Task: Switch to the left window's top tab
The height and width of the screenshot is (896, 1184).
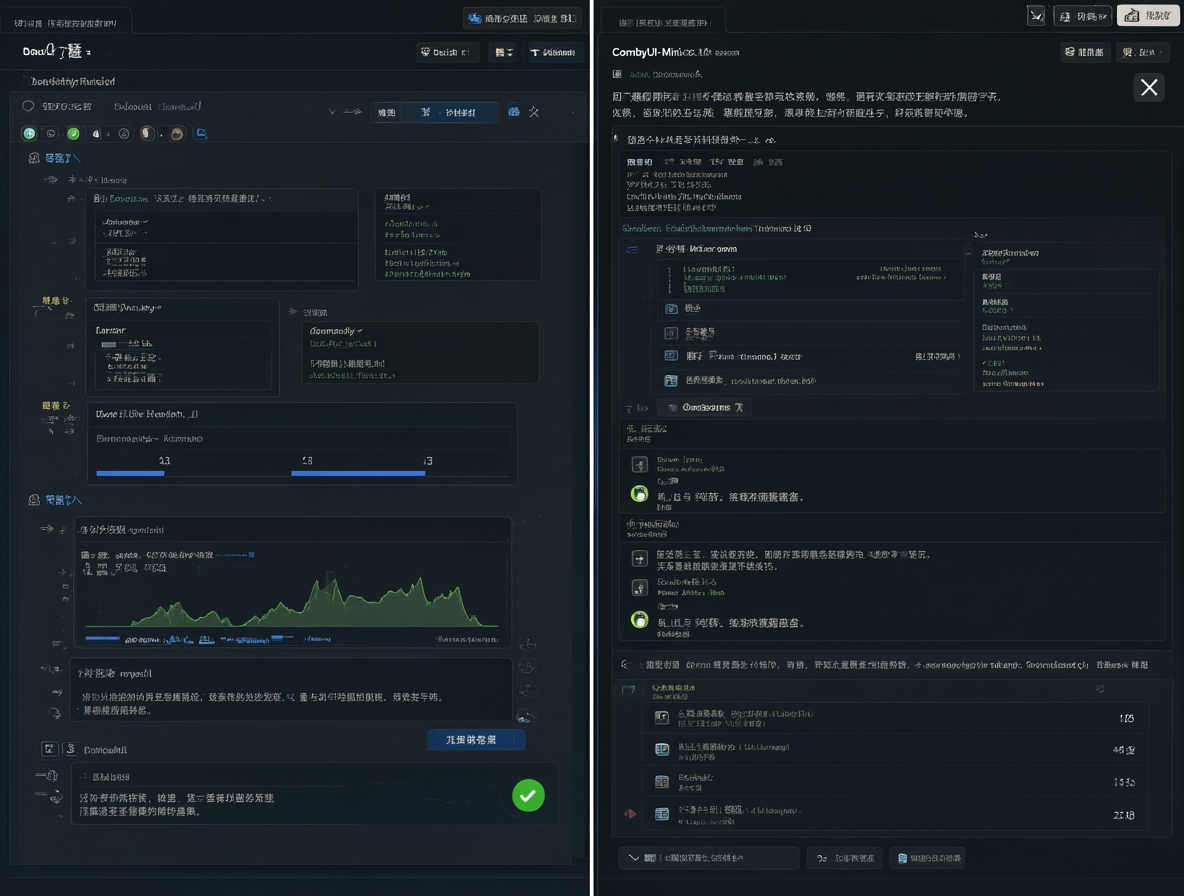Action: pyautogui.click(x=66, y=23)
